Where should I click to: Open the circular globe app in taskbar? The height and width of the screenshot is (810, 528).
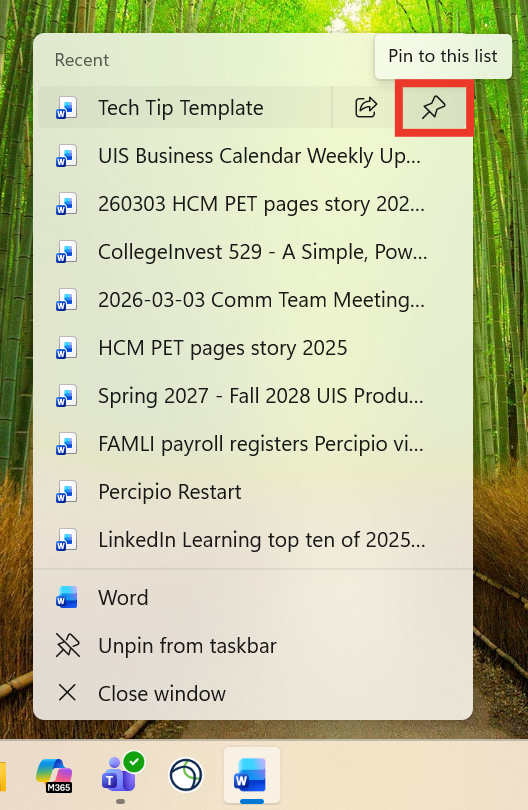pyautogui.click(x=186, y=774)
